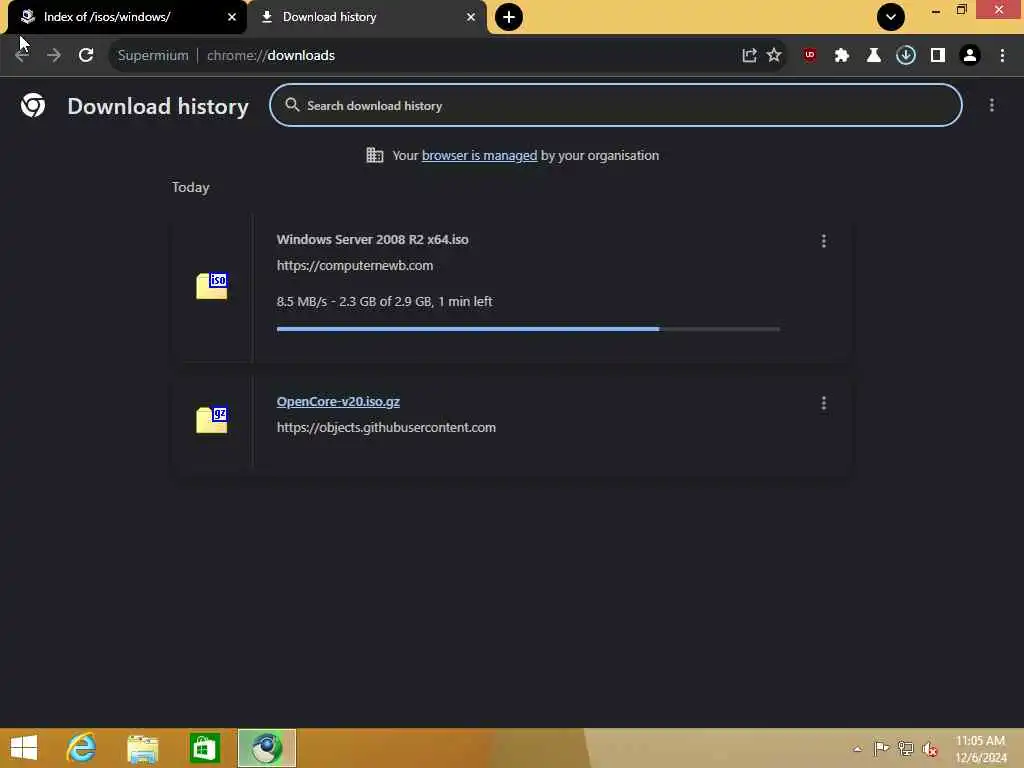Open the taskbar clock 11:05 AM
This screenshot has height=768, width=1024.
(980, 749)
